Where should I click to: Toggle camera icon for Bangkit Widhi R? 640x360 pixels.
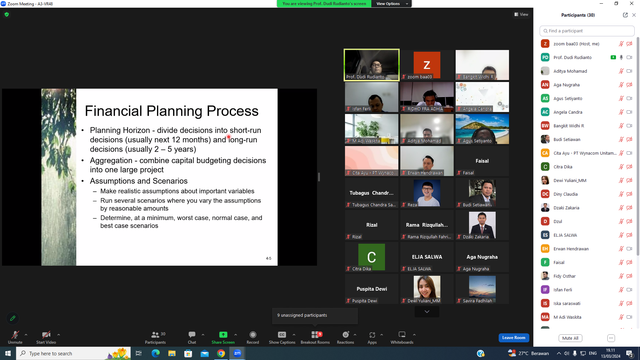629,126
